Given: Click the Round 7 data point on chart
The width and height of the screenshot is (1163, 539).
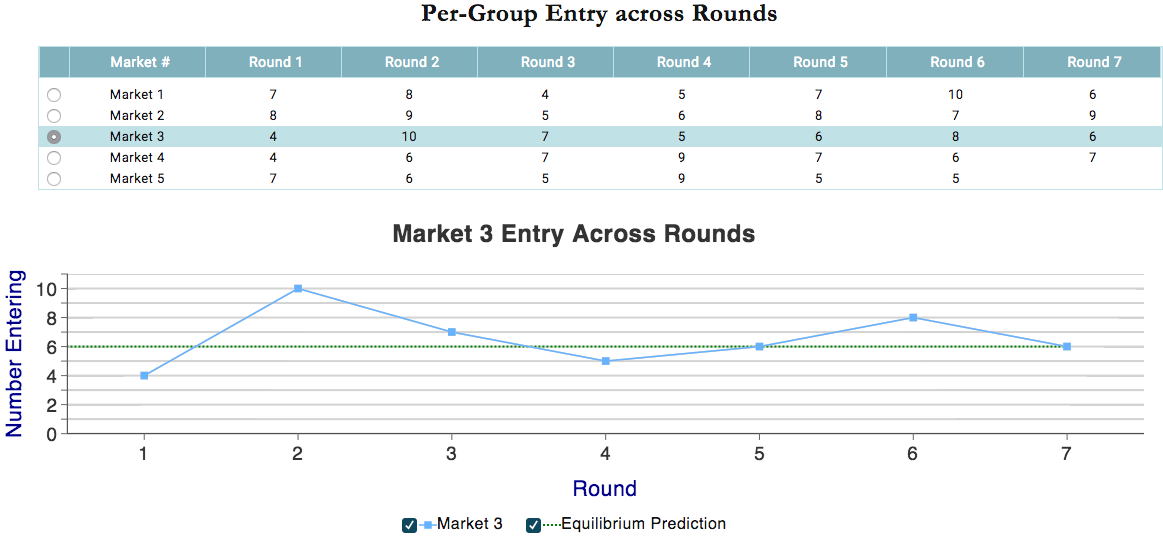Looking at the screenshot, I should [x=1067, y=346].
